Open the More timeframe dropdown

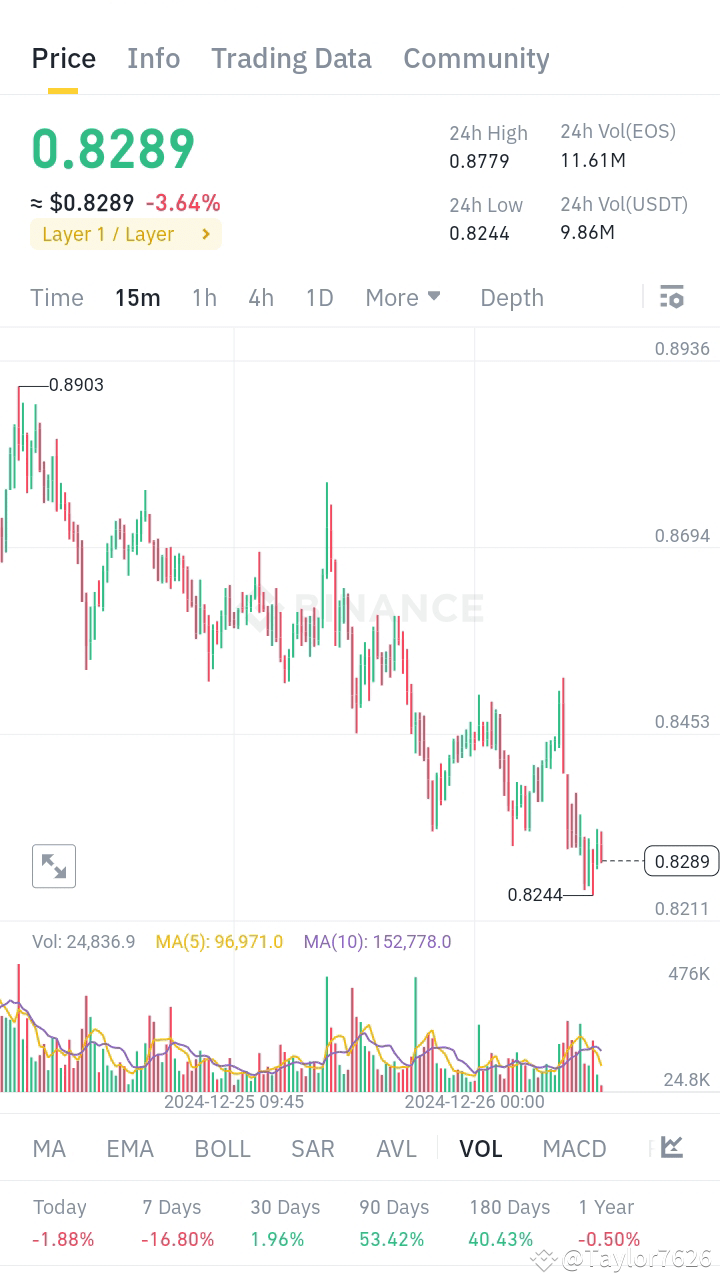coord(403,297)
